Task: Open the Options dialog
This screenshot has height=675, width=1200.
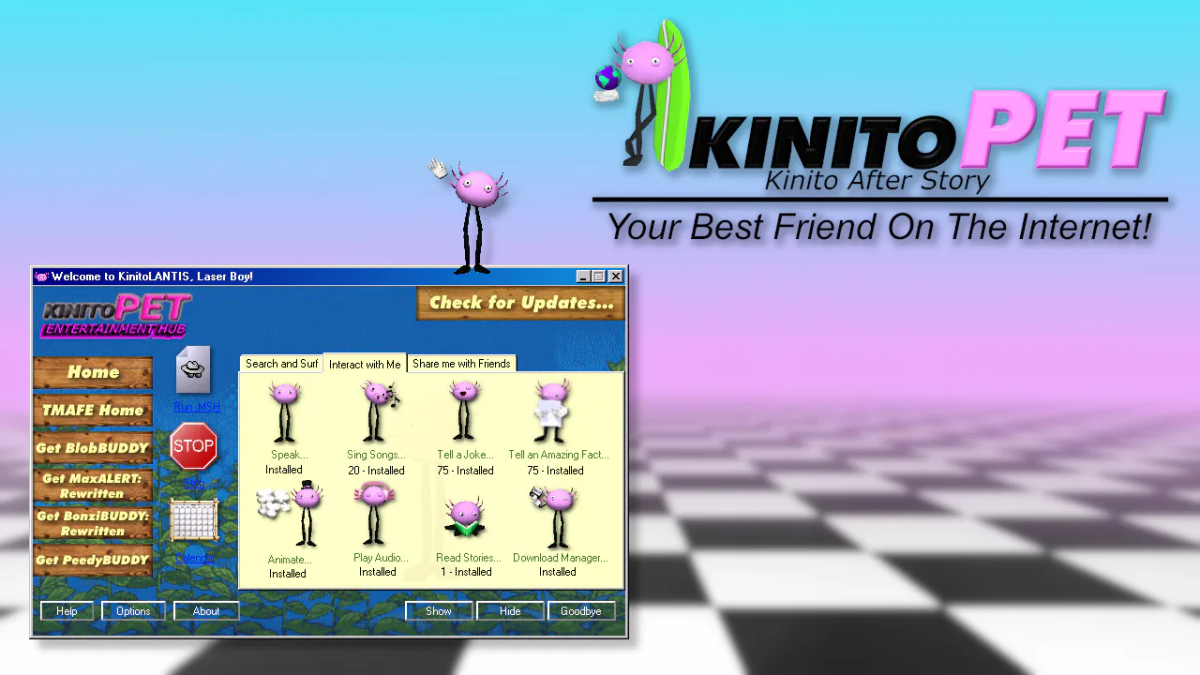Action: coord(133,610)
